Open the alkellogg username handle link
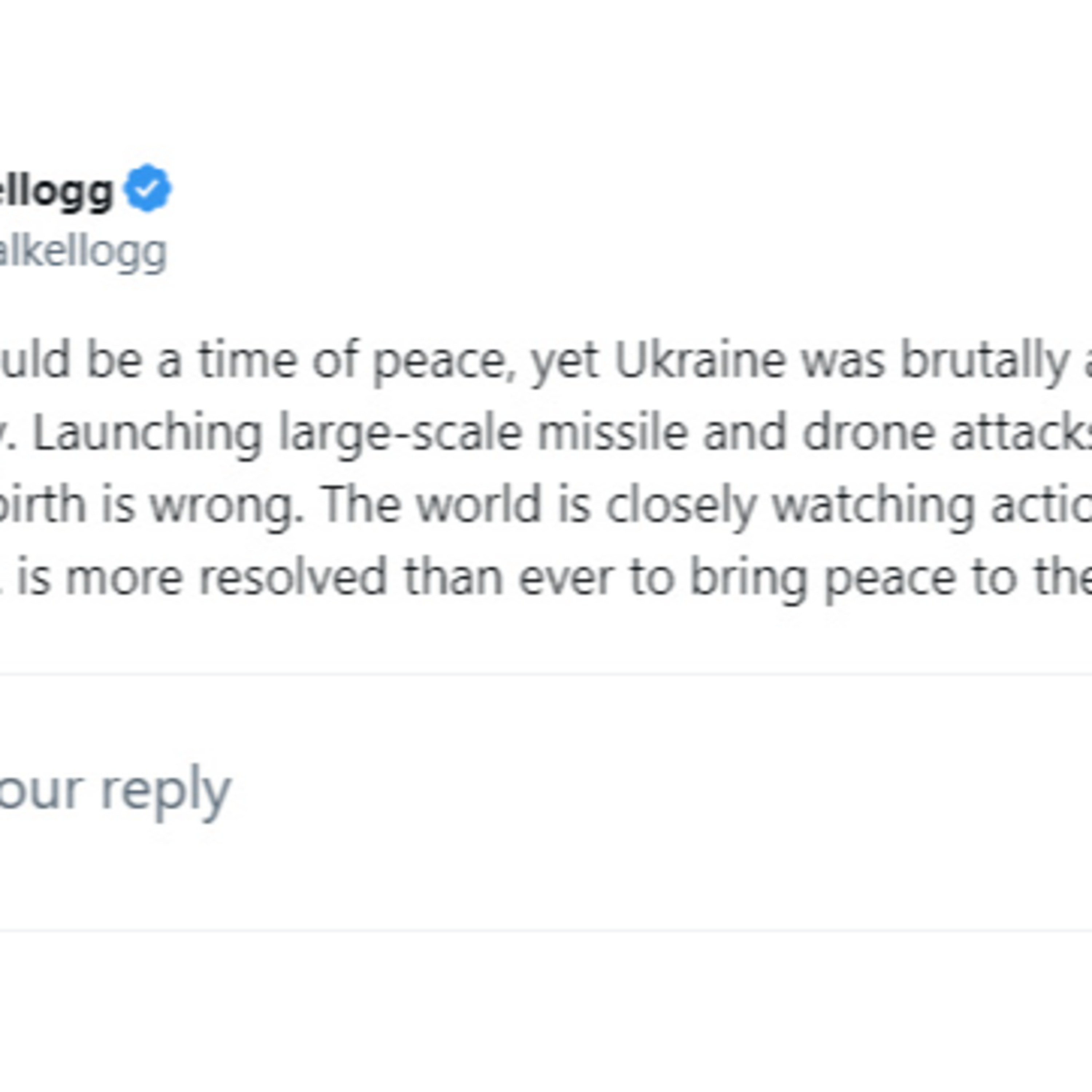The width and height of the screenshot is (1092, 1092). 84,252
